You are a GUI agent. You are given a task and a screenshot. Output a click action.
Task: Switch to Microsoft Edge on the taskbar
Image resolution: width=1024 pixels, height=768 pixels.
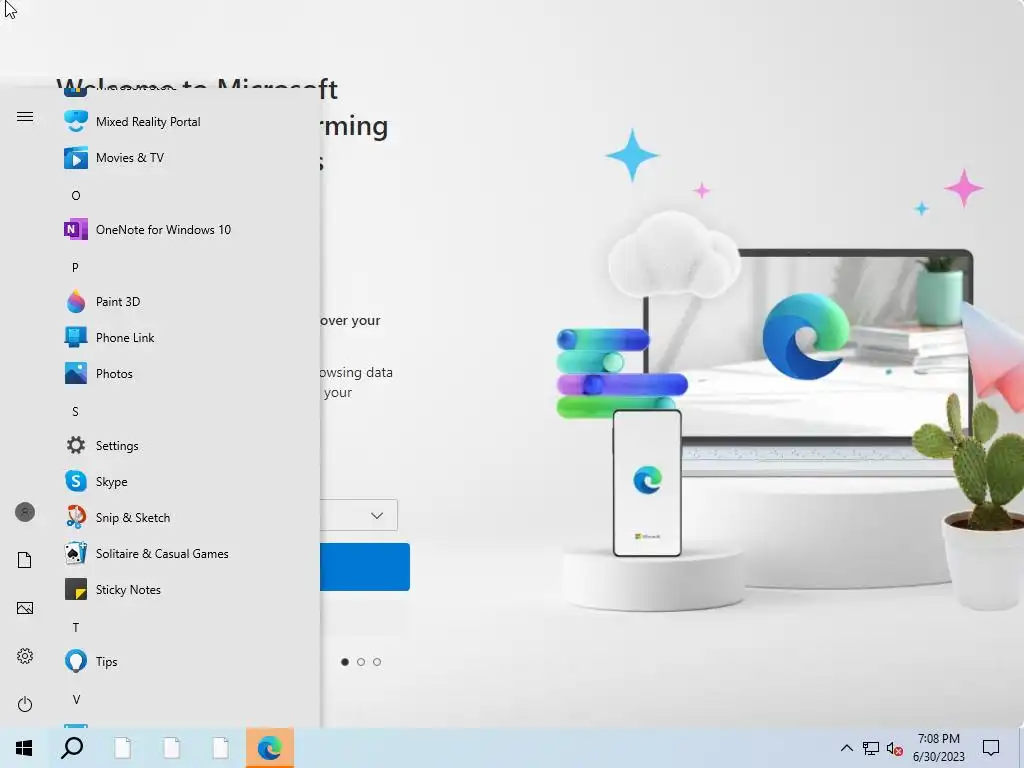pyautogui.click(x=270, y=748)
